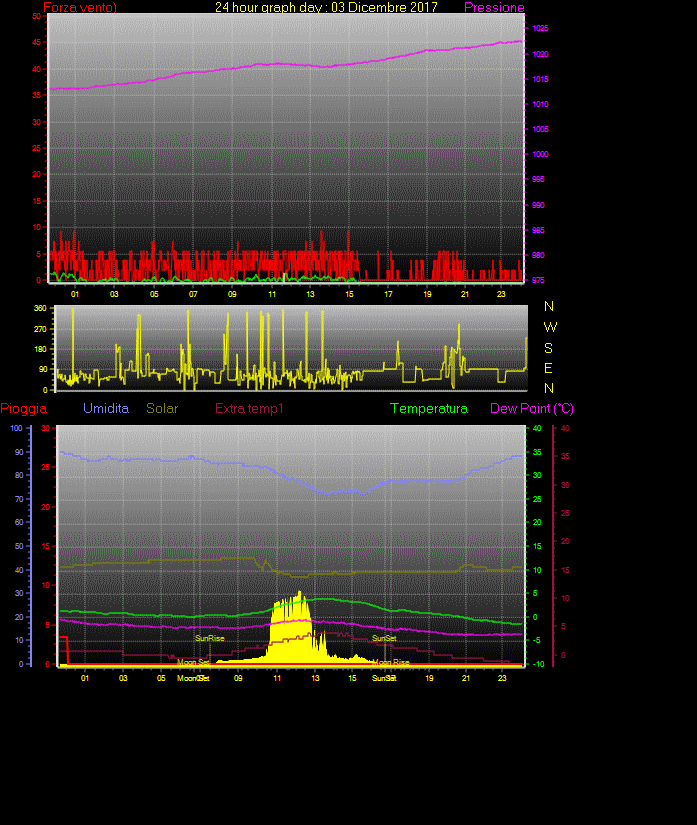Viewport: 697px width, 825px height.
Task: Select the 24 hour graph day title
Action: click(x=326, y=8)
